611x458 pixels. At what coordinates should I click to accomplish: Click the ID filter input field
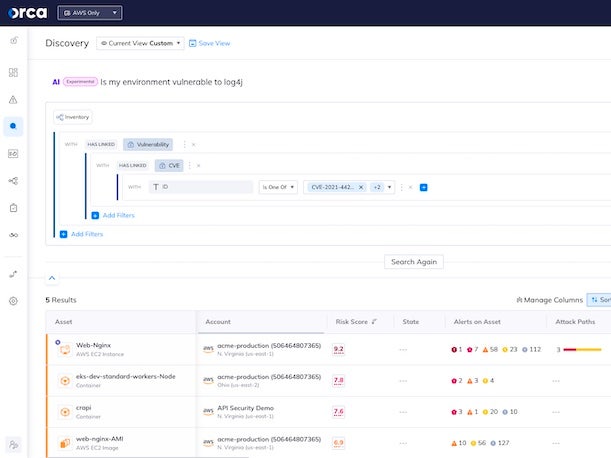pyautogui.click(x=201, y=187)
